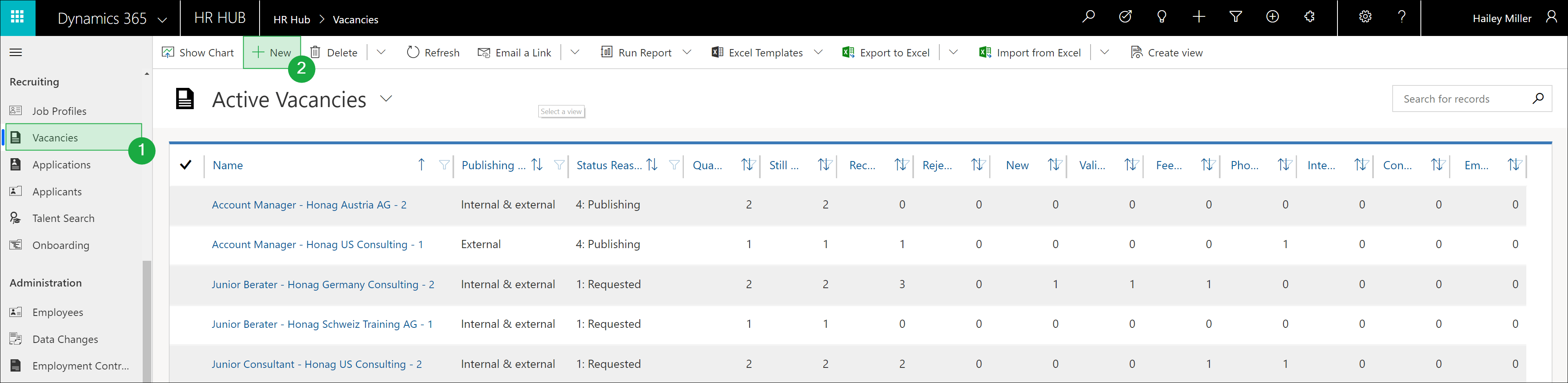Screen dimensions: 1568x383
Task: Click the Name column ascending sort arrow
Action: click(x=421, y=164)
